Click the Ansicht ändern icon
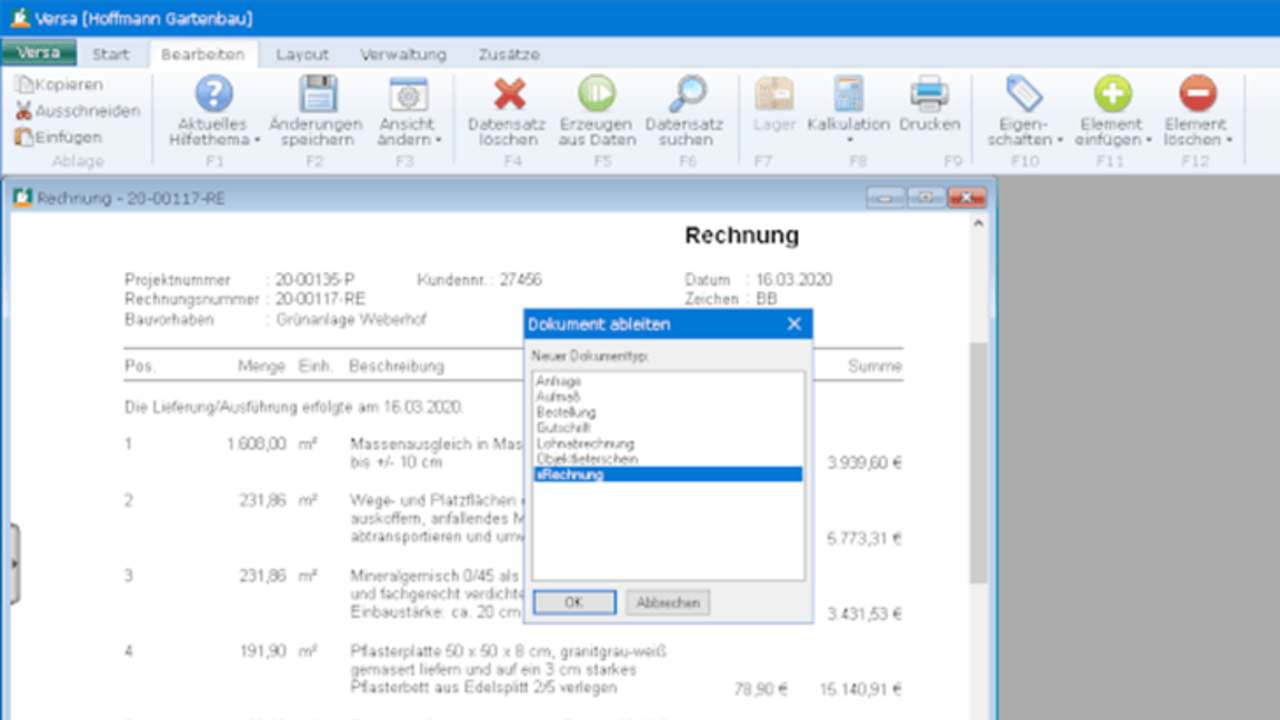The height and width of the screenshot is (720, 1280). pyautogui.click(x=408, y=94)
